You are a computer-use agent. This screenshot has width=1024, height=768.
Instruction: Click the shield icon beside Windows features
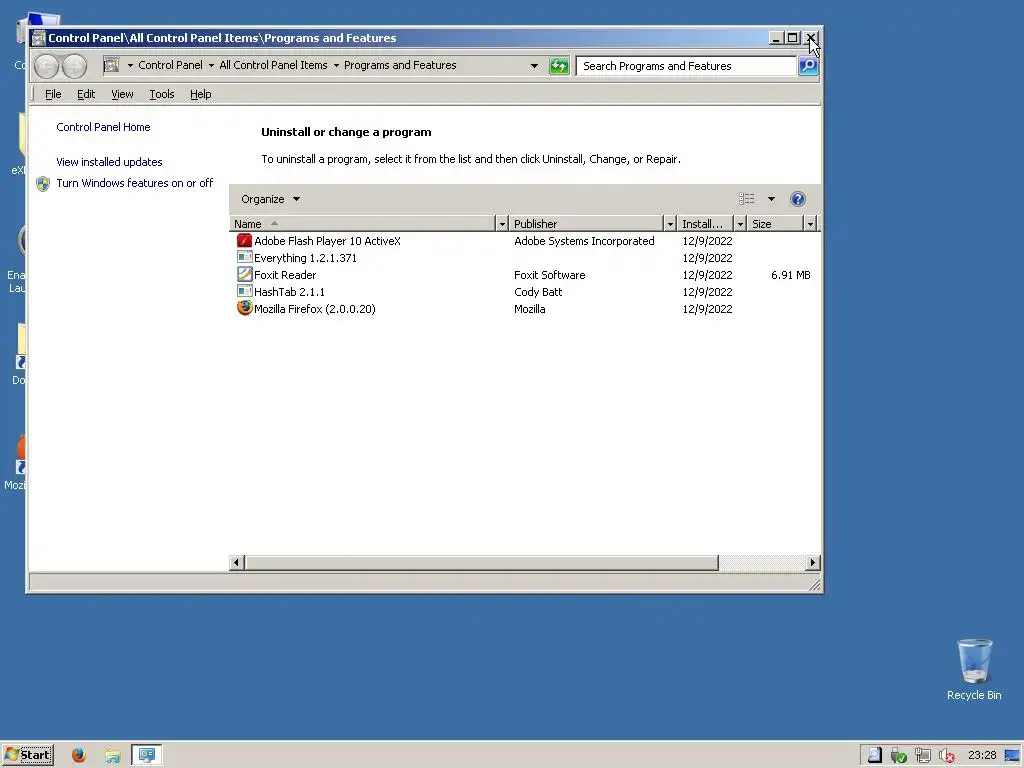pos(43,184)
